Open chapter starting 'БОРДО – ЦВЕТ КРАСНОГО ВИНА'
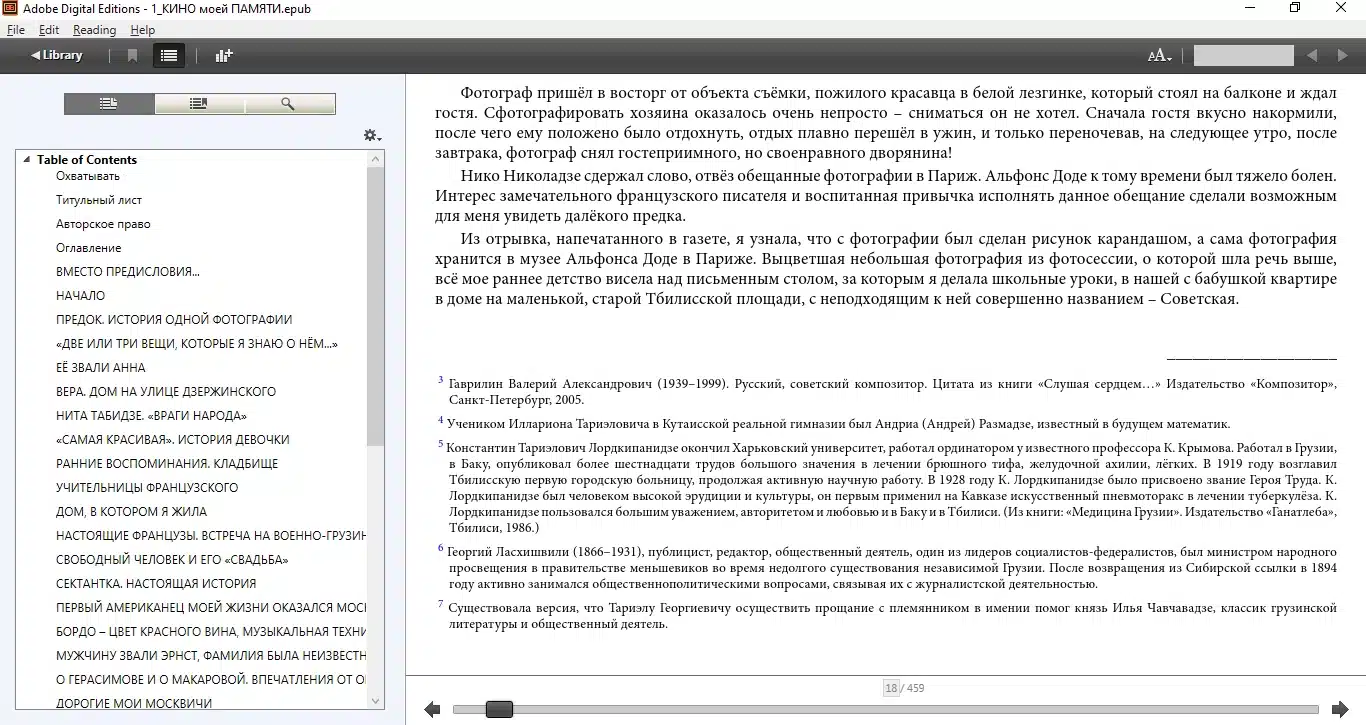 [x=211, y=632]
